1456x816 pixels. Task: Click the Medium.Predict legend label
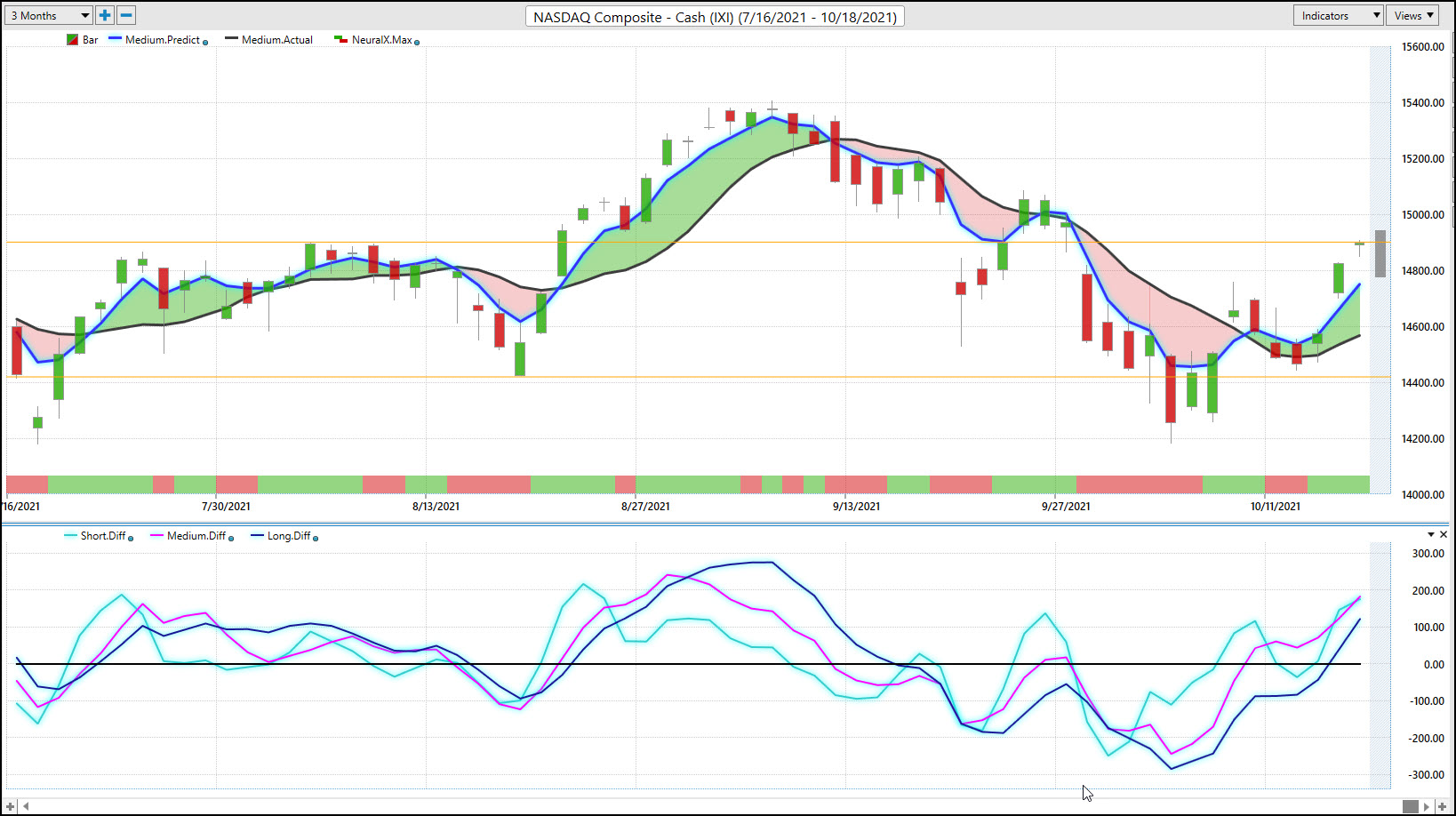tap(163, 40)
